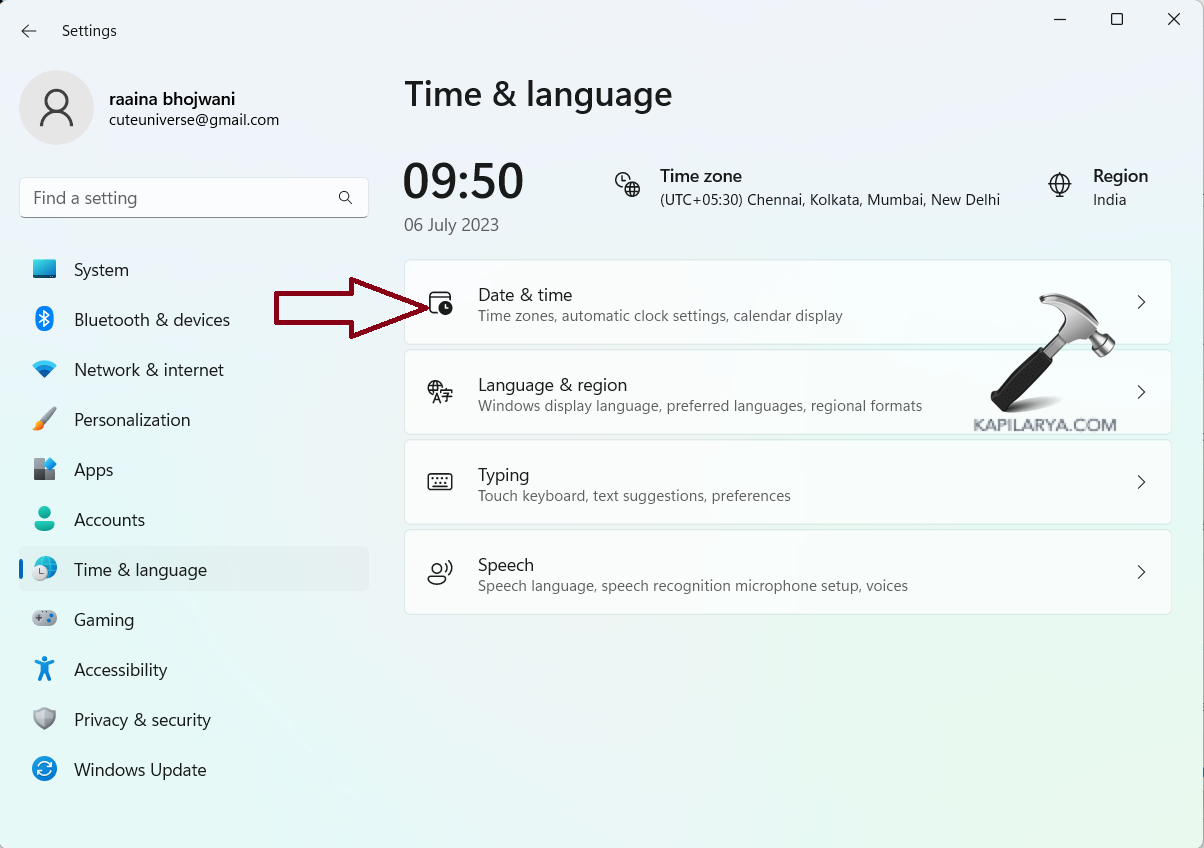Click the Time & language page heading

click(538, 94)
